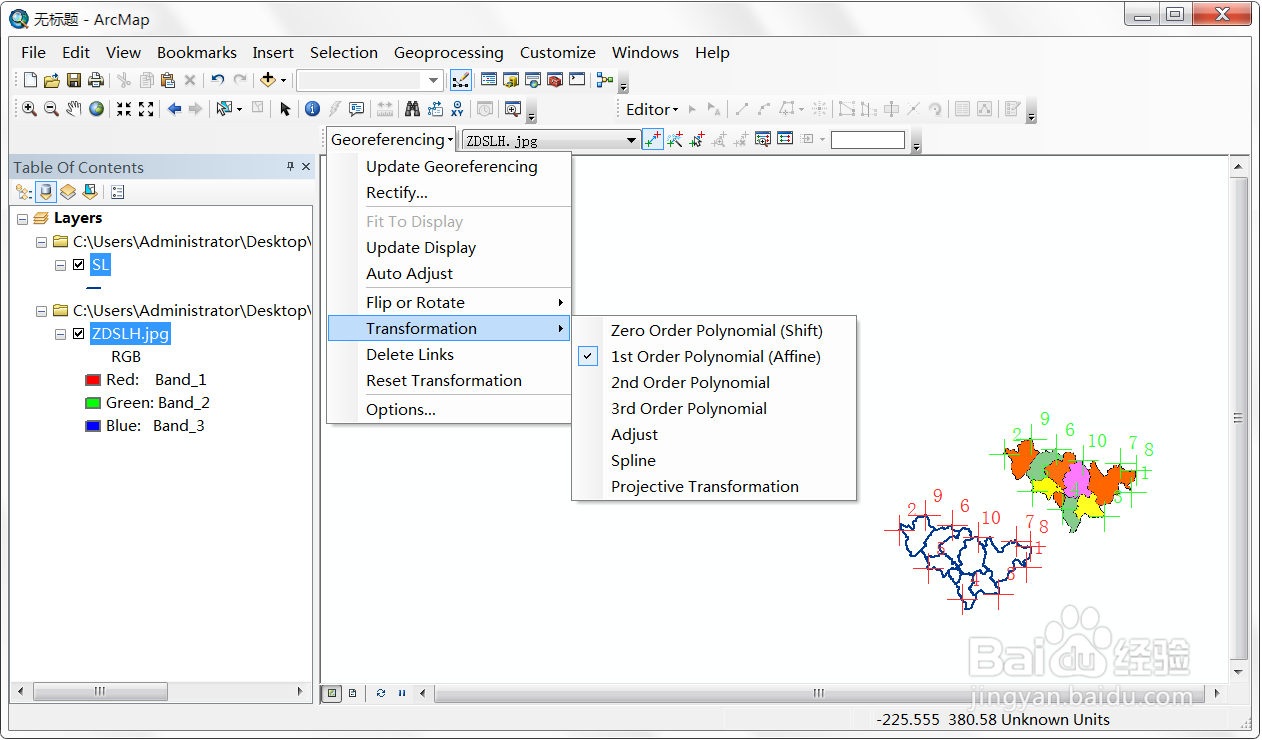Click the green Band_2 color swatch
The image size is (1262, 740).
click(93, 403)
